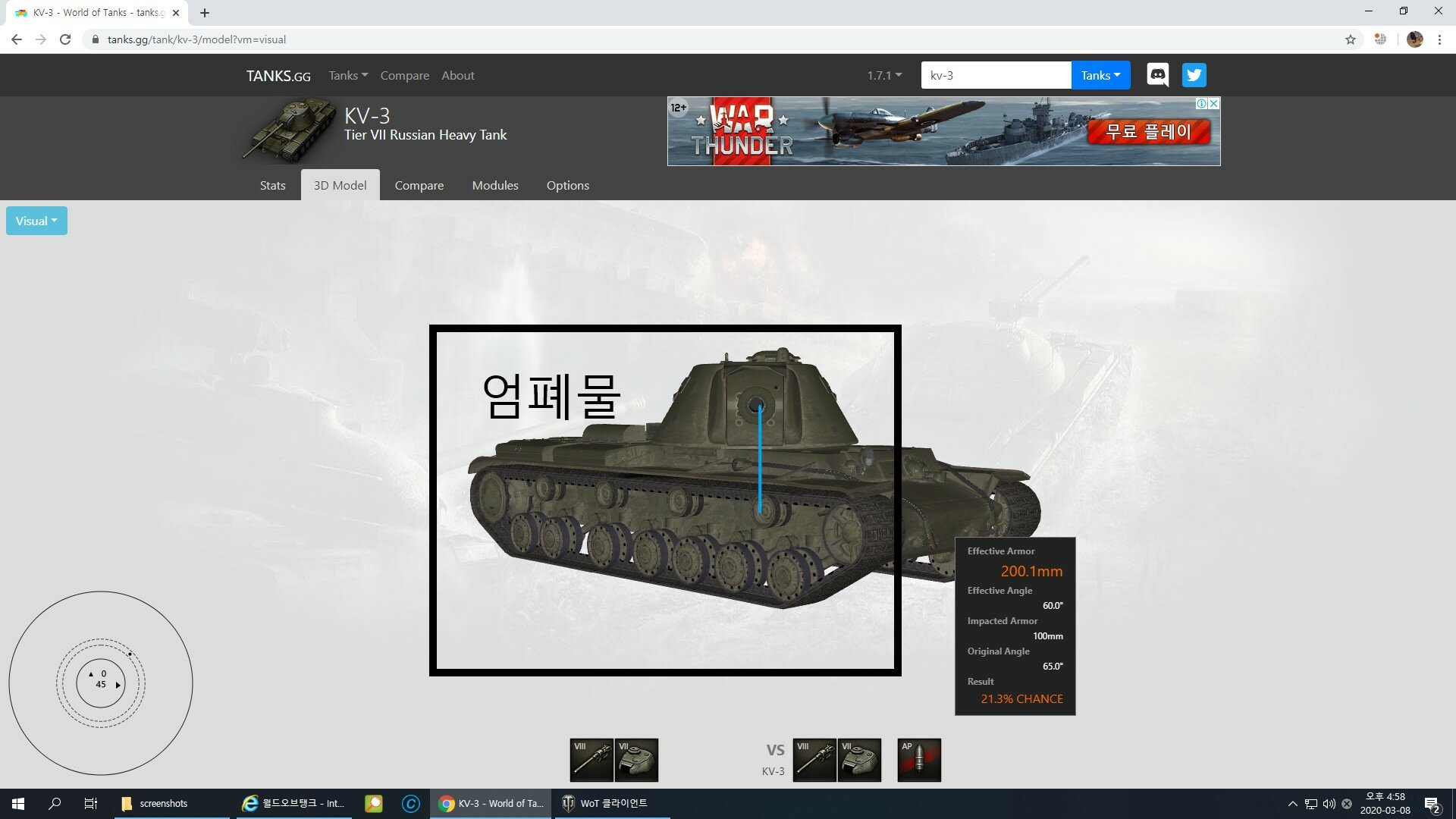Screen dimensions: 1456x819
Task: Select the KV-3 target tier VII turret
Action: point(859,760)
